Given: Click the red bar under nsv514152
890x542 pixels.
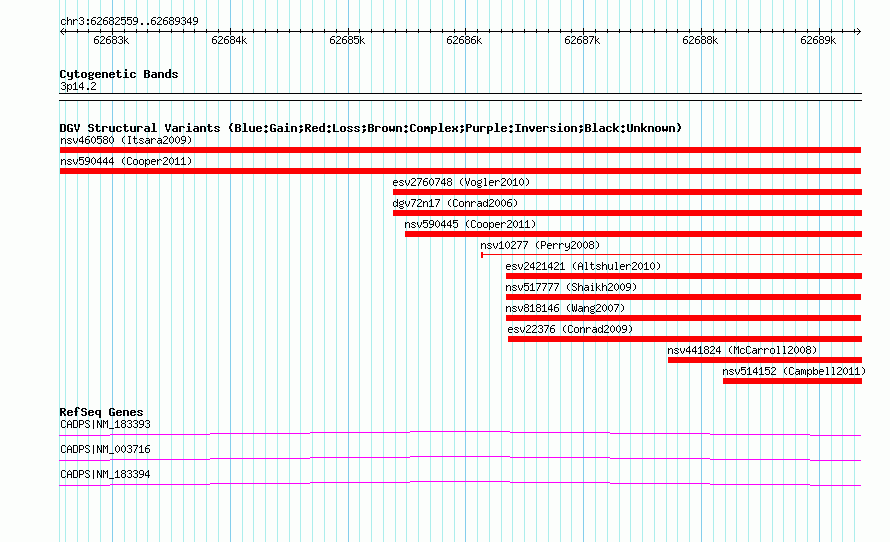Looking at the screenshot, I should (x=792, y=381).
